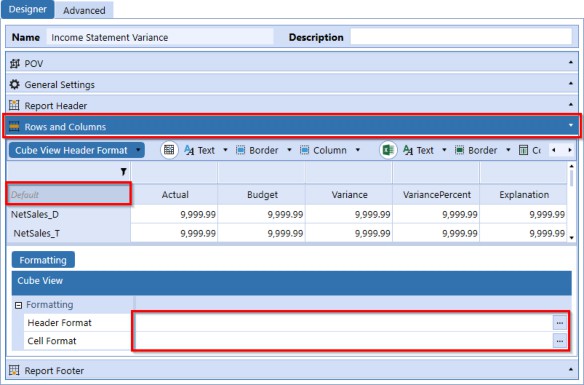The width and height of the screenshot is (584, 385).
Task: Click the Formatting tab button
Action: [x=43, y=260]
